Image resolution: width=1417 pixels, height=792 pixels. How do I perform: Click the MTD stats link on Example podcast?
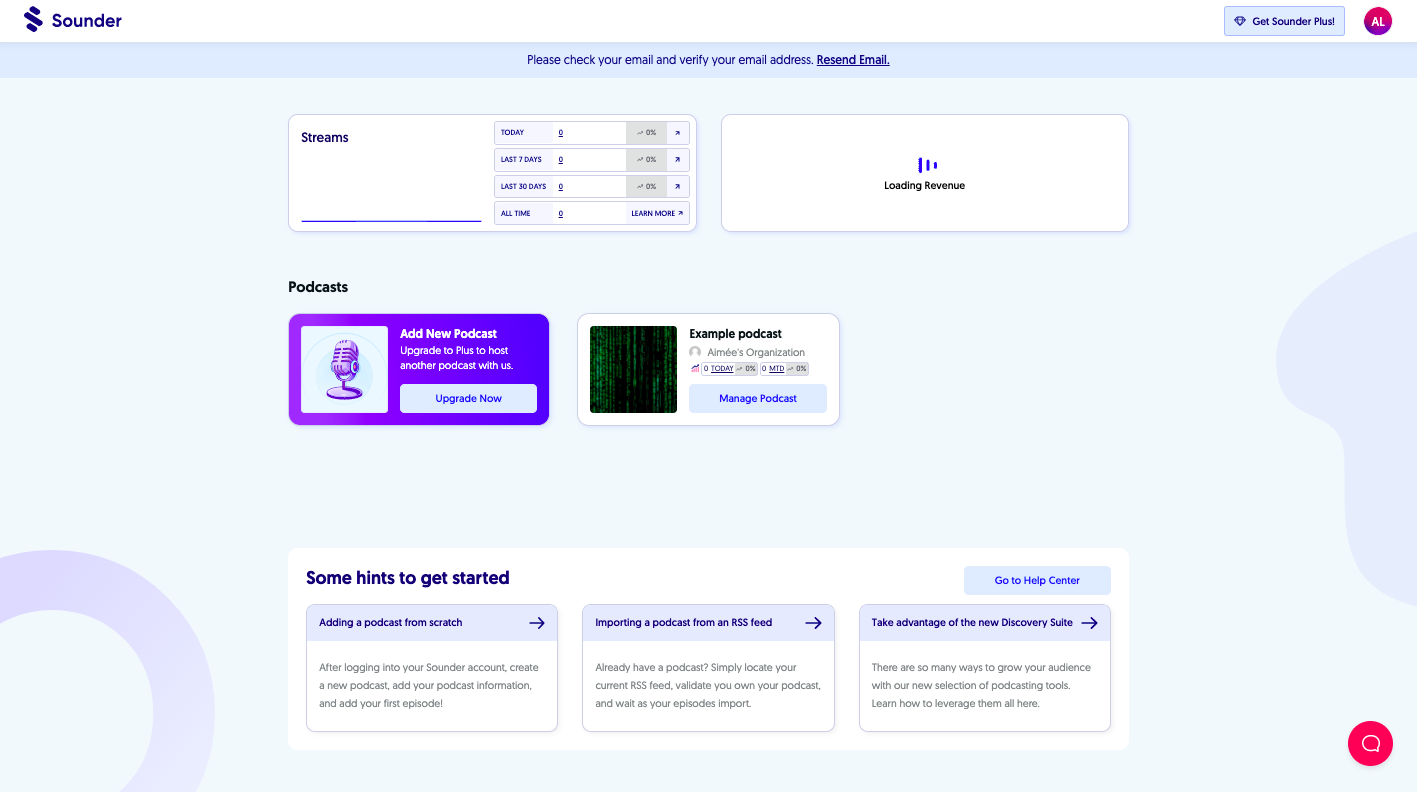pos(776,368)
